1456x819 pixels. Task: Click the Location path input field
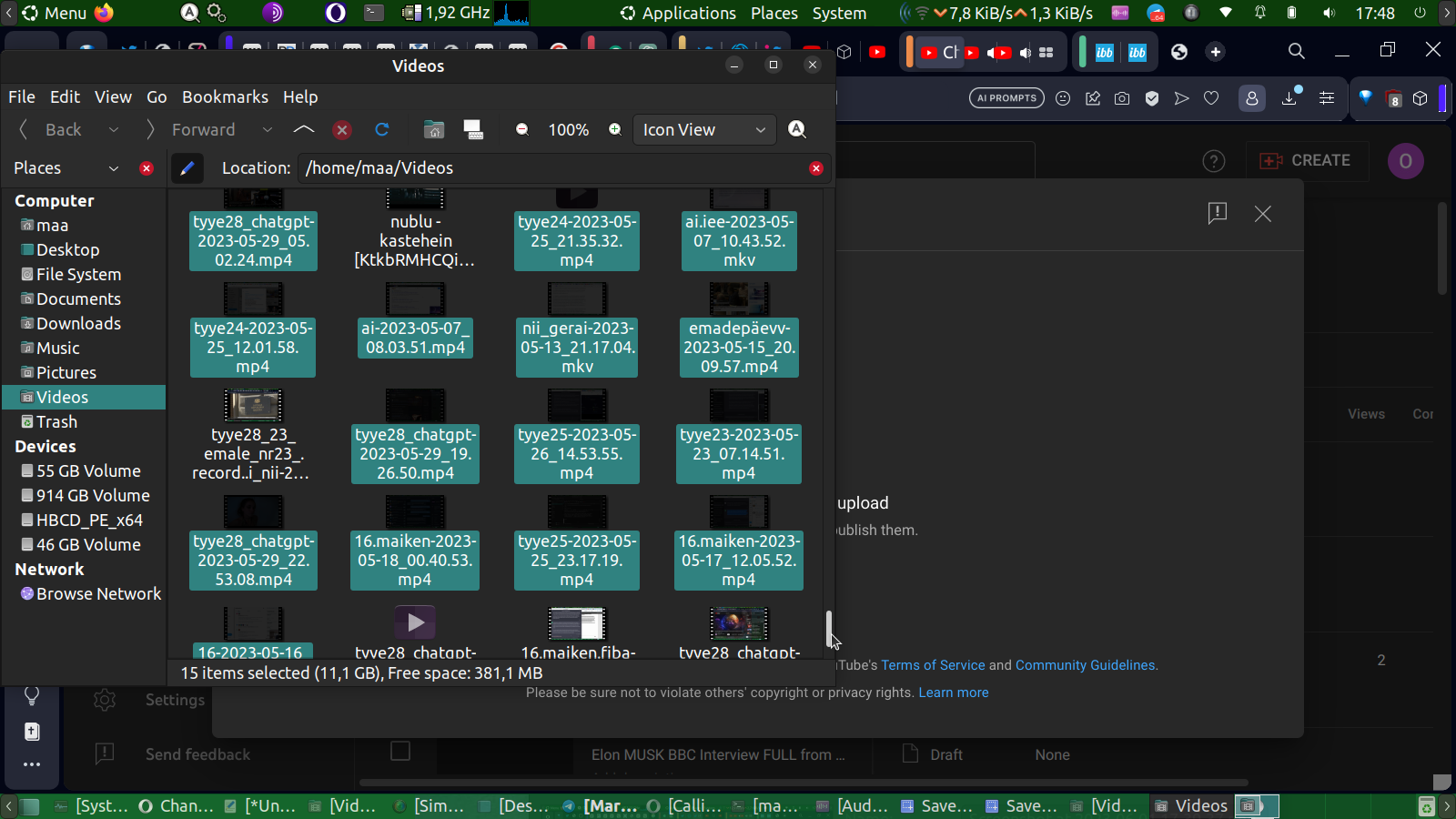point(551,168)
